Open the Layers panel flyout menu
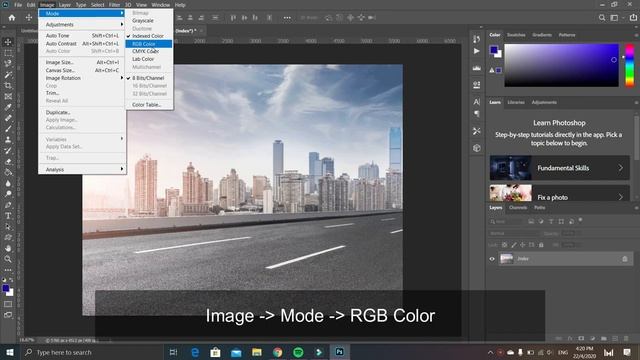The width and height of the screenshot is (640, 360). tap(636, 208)
